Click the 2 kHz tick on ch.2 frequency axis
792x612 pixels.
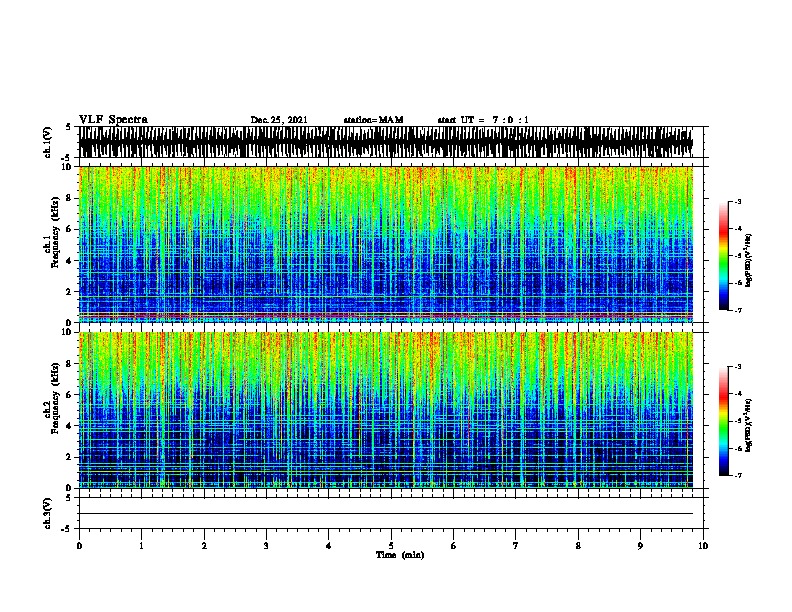70,457
